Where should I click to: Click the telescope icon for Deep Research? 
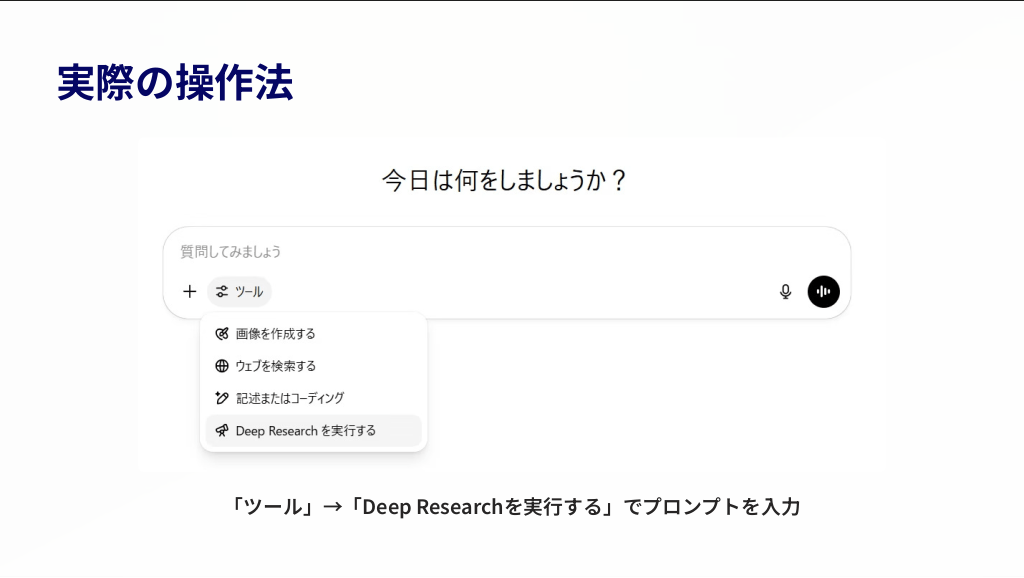pos(222,431)
